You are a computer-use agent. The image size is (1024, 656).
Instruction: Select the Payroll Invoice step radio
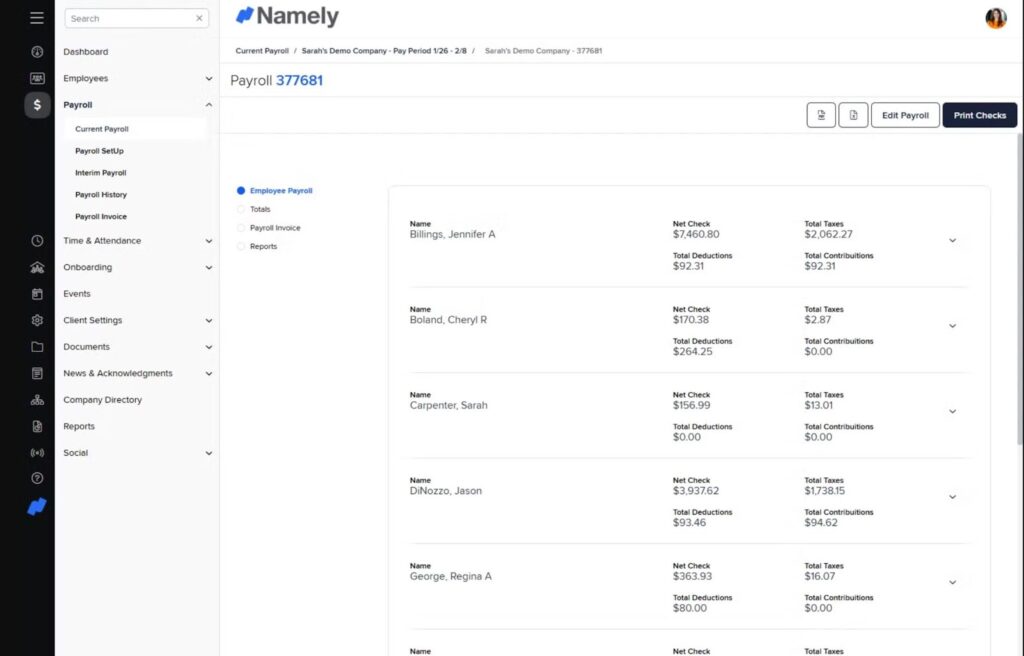[x=241, y=228]
